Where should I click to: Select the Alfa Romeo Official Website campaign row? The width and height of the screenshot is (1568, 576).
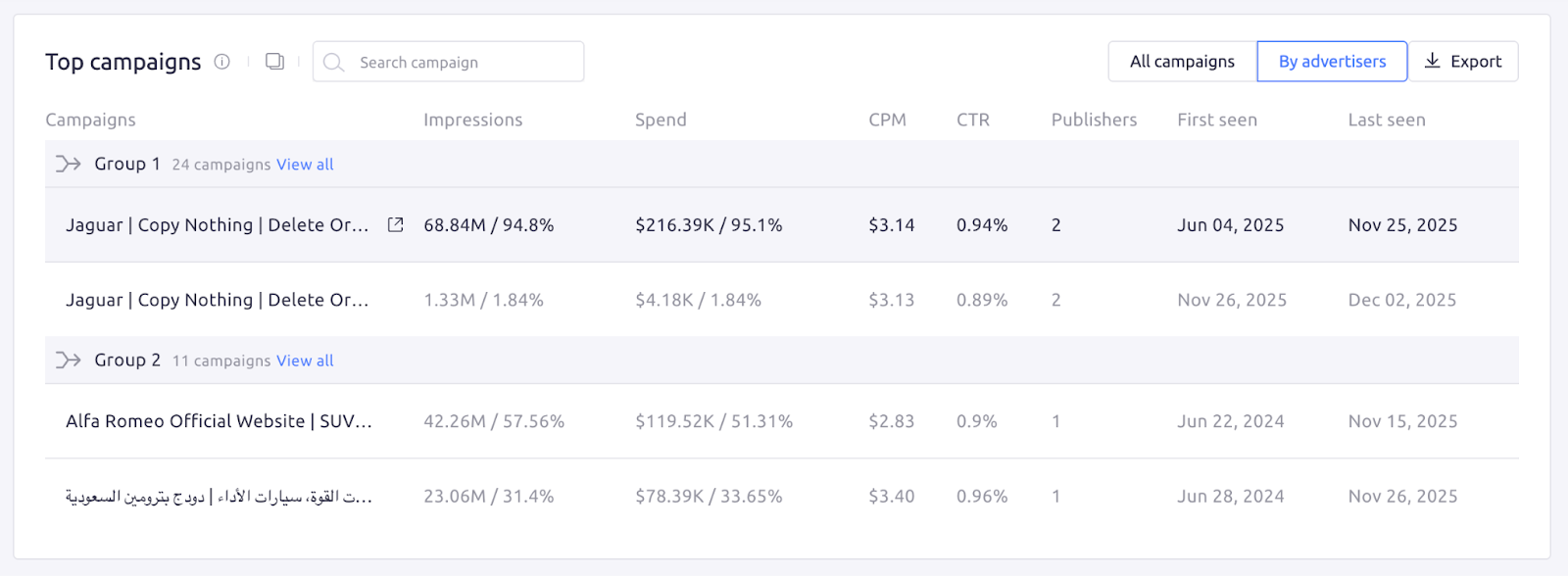click(216, 421)
